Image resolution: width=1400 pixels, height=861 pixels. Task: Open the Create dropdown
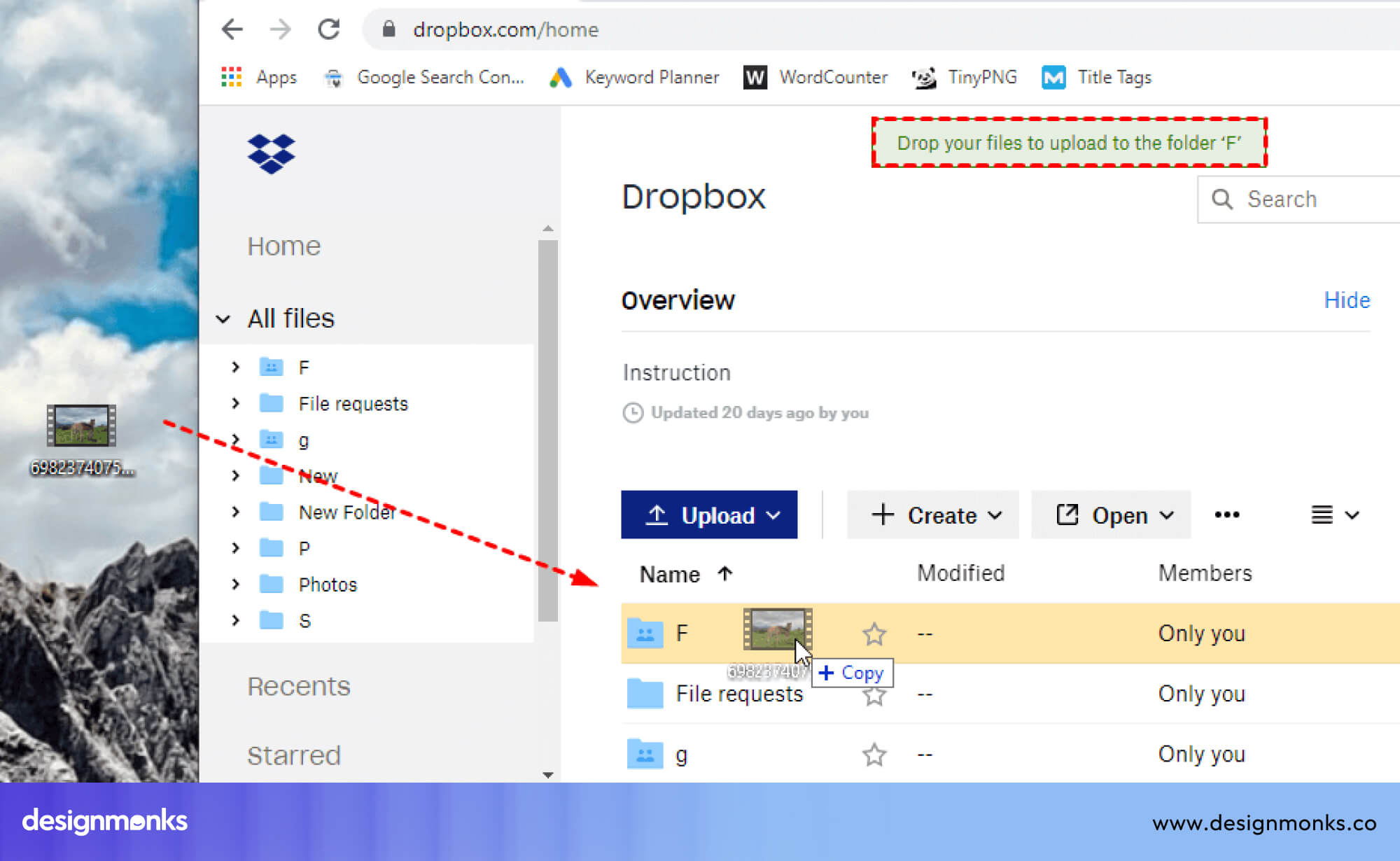(933, 515)
